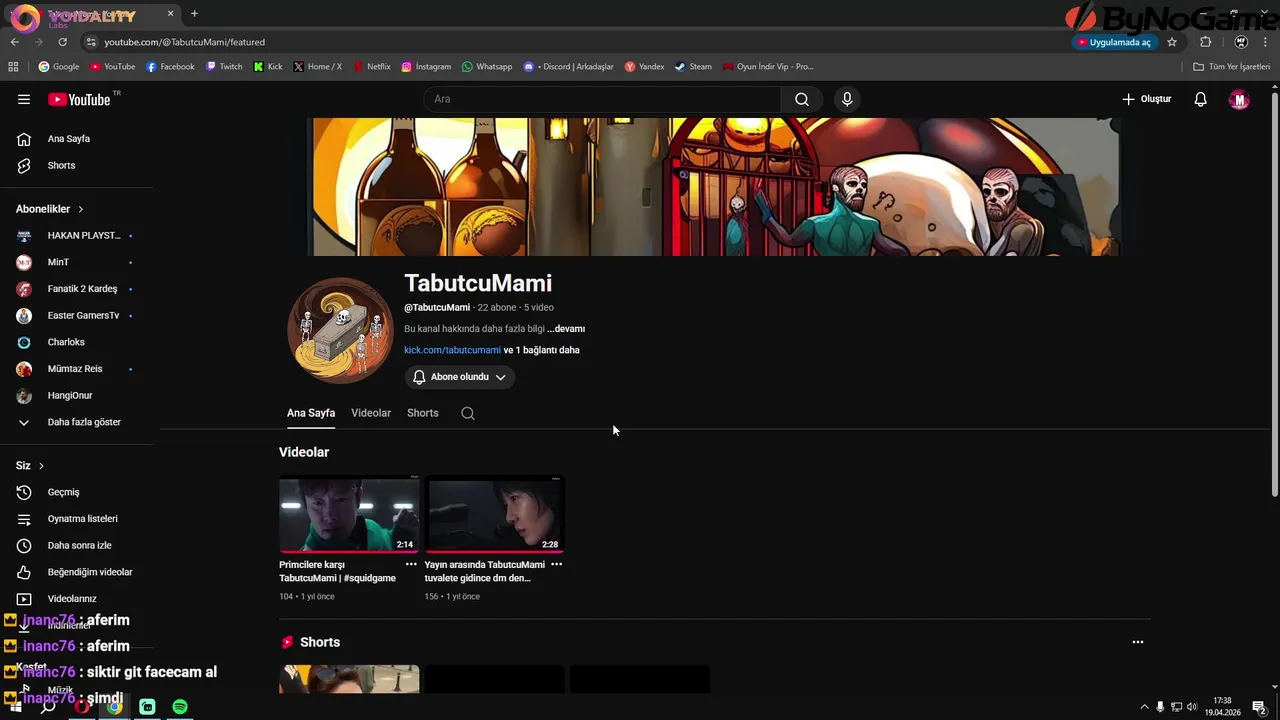This screenshot has width=1280, height=720.
Task: Open the Netflix bookmark
Action: tap(371, 67)
